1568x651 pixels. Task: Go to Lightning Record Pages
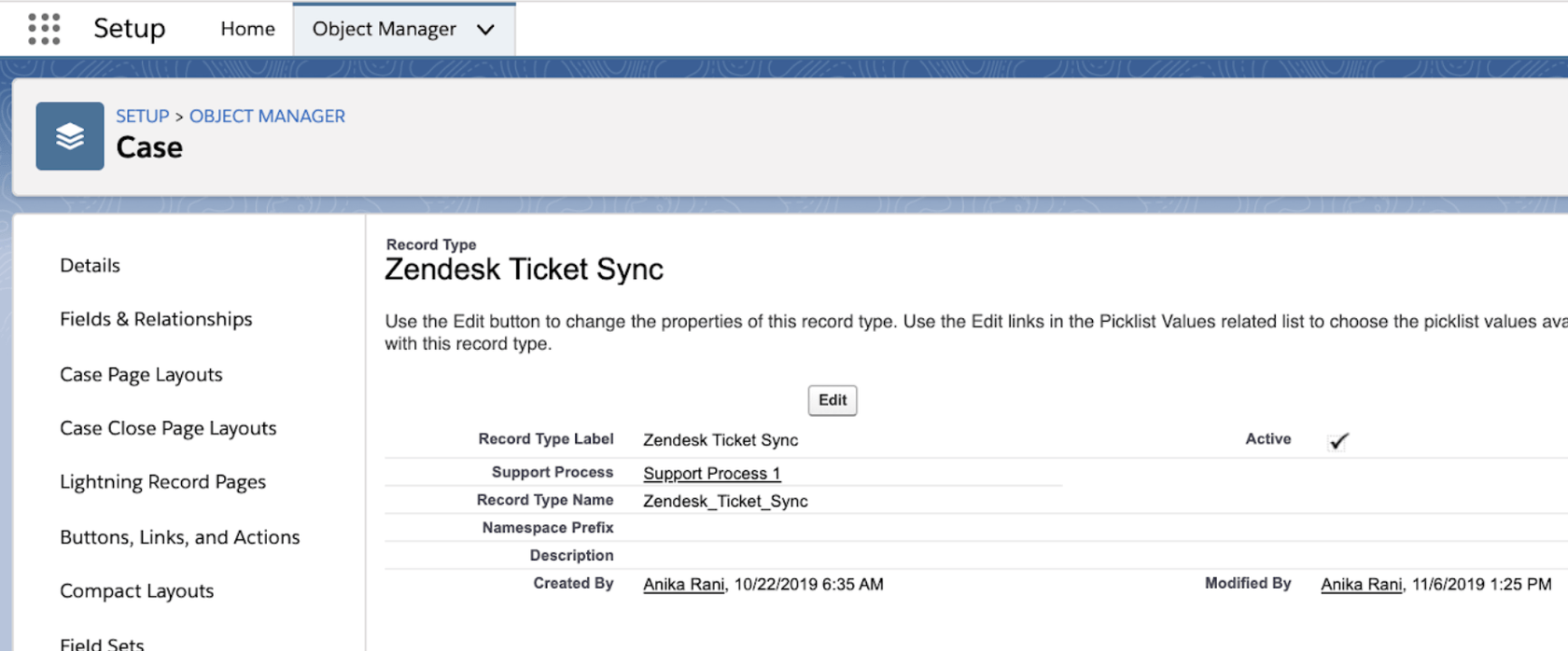point(162,482)
